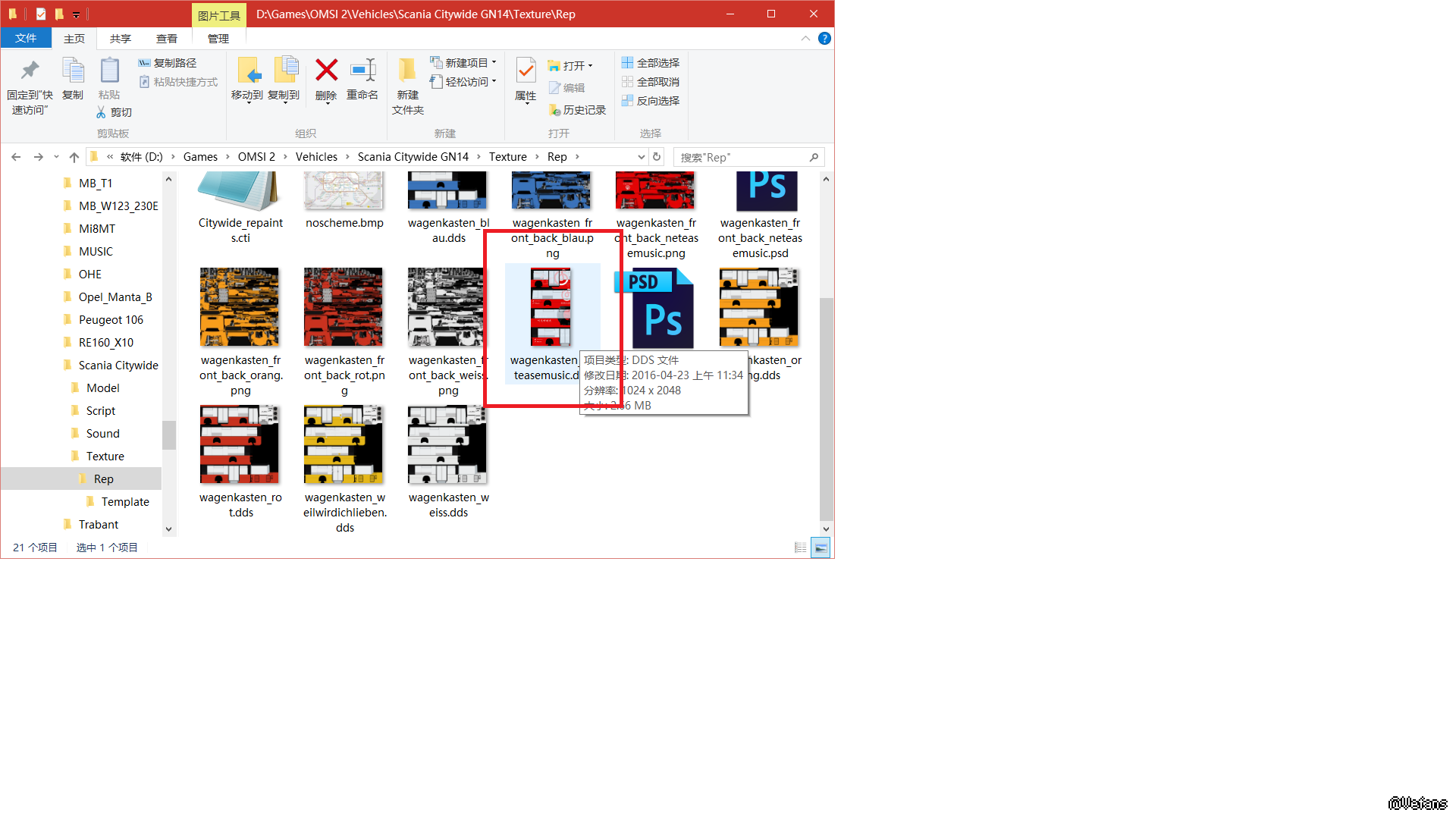
Task: Switch to details list view toggle
Action: 800,548
